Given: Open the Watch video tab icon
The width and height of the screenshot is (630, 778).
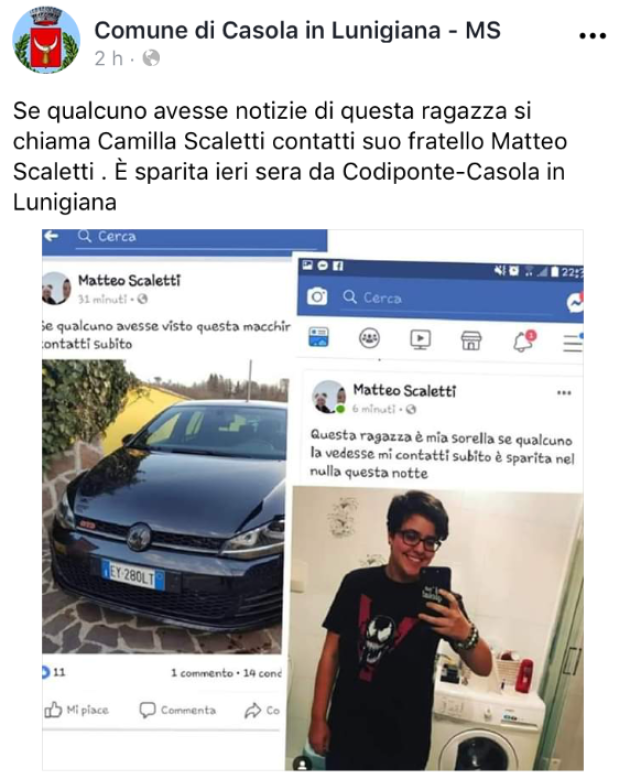Looking at the screenshot, I should coord(420,340).
